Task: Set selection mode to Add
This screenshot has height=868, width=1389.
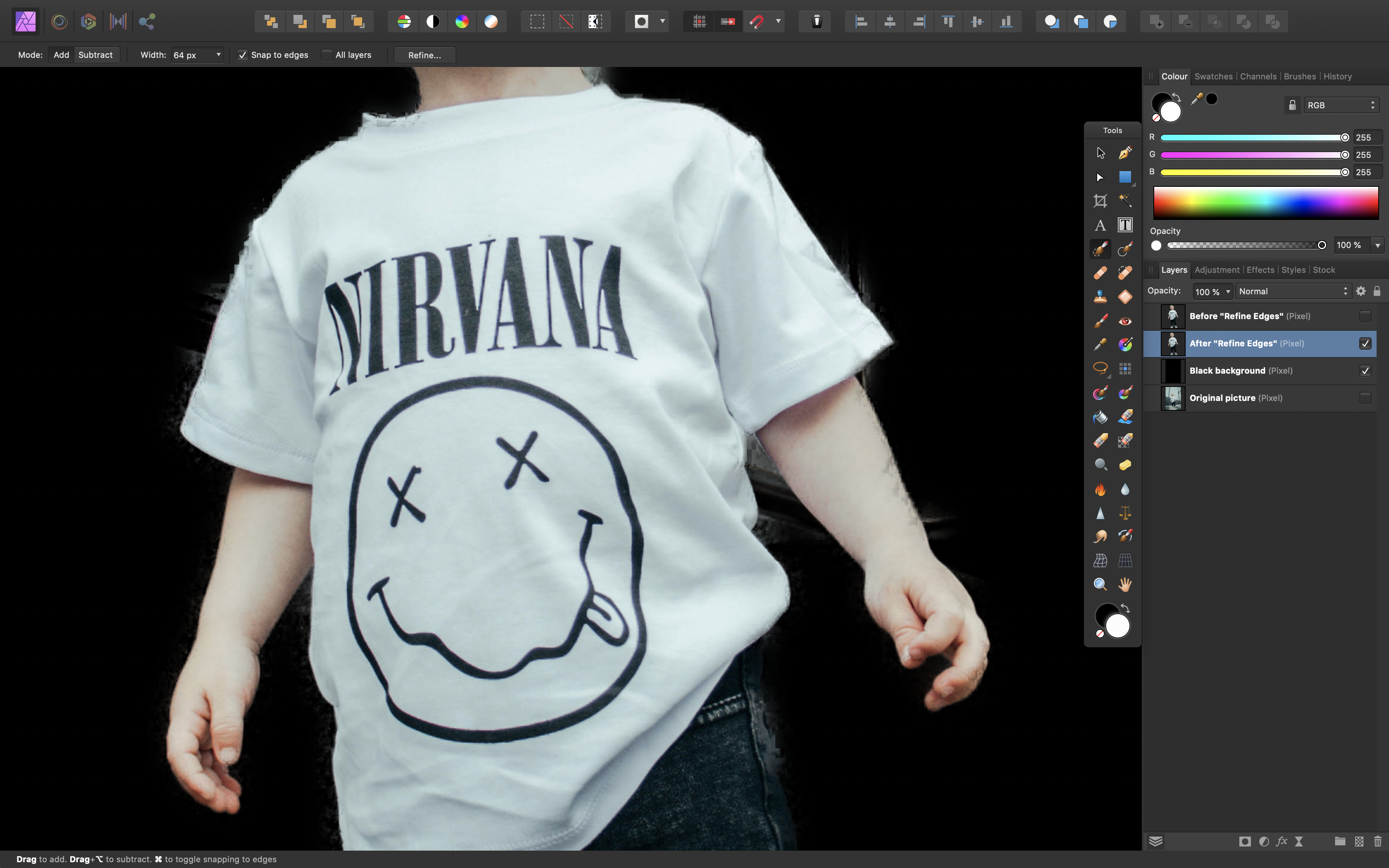Action: (x=61, y=55)
